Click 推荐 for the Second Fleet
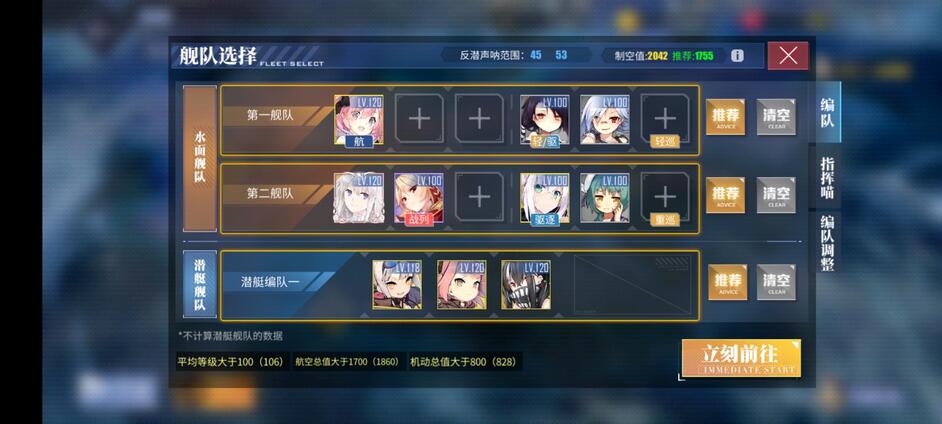Screen dimensions: 942x424 [725, 195]
